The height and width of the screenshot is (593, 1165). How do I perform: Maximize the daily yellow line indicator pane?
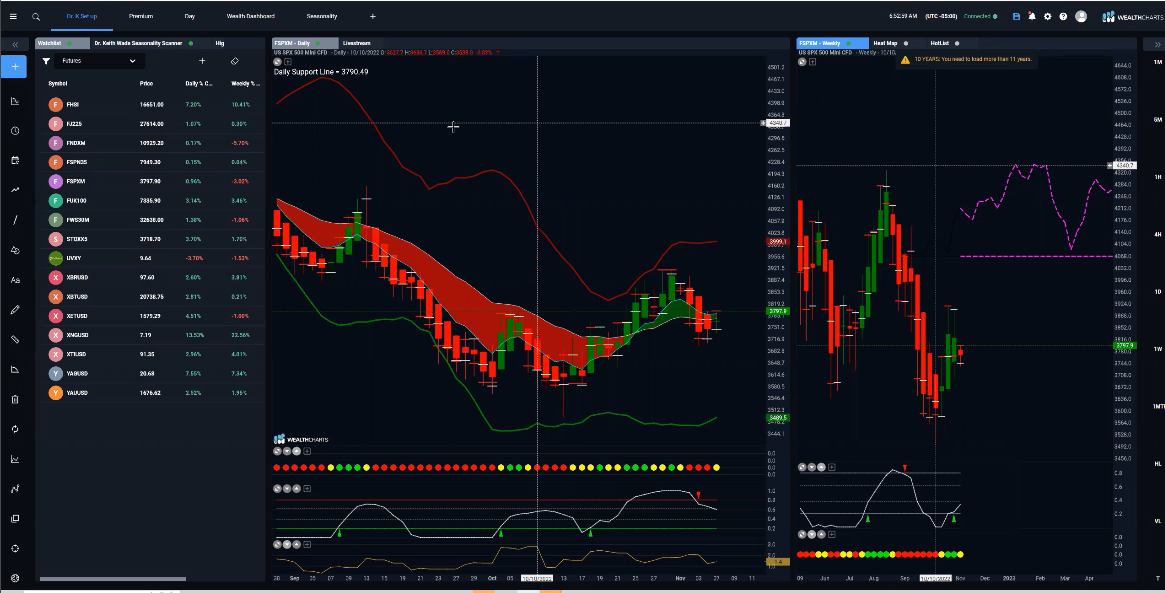click(307, 545)
